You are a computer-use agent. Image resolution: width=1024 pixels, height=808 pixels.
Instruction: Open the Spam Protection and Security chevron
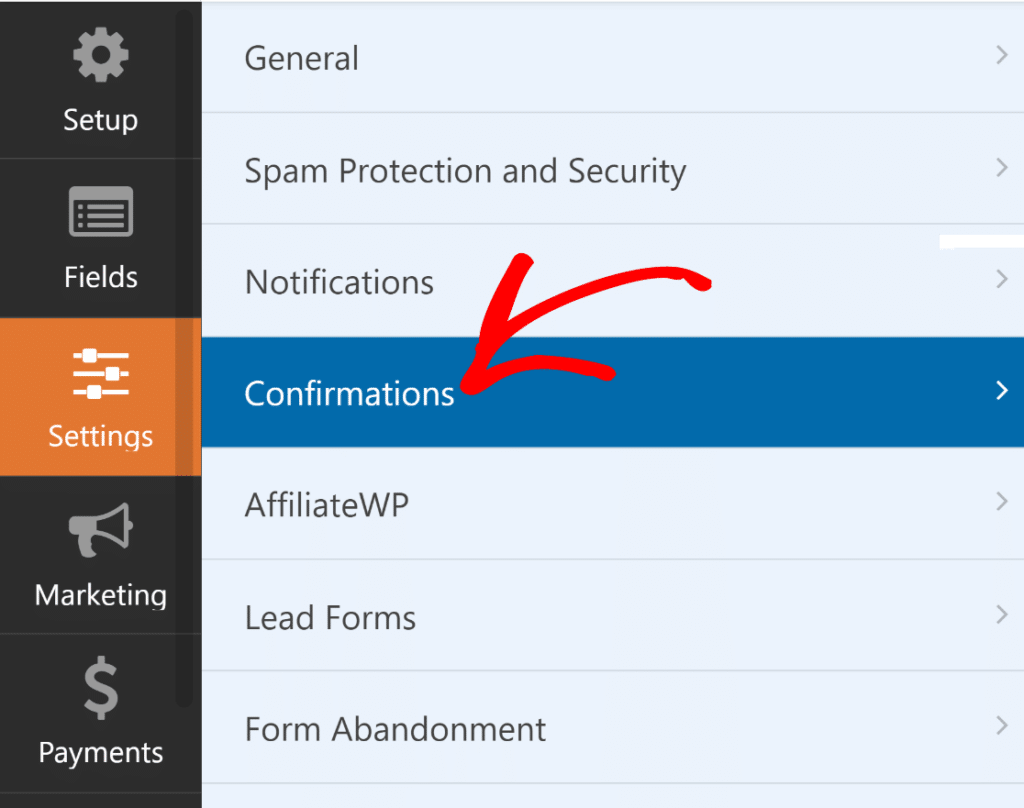click(x=1002, y=167)
